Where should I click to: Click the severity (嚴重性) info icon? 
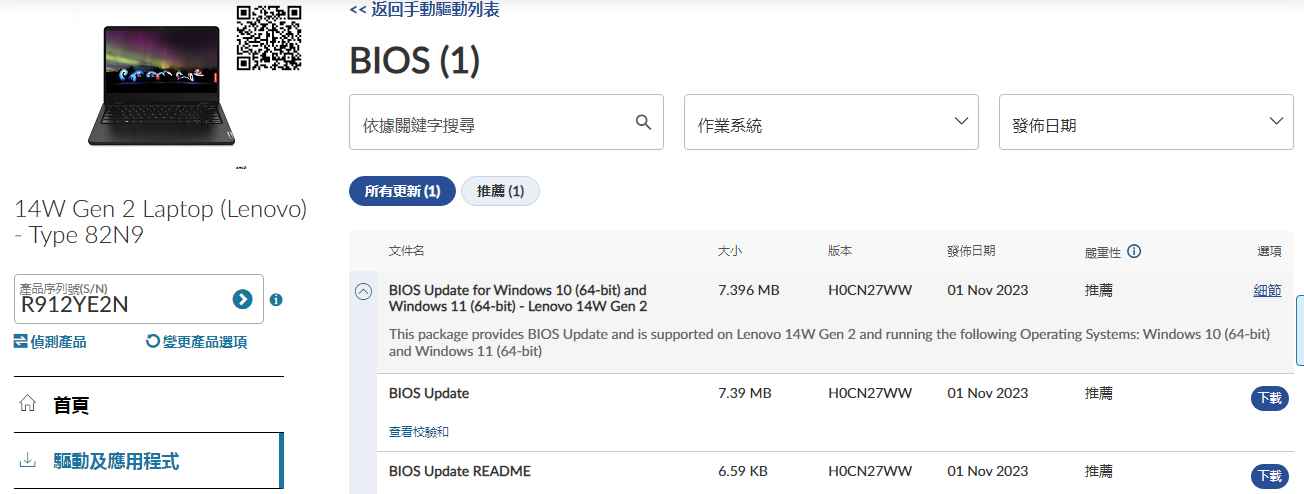[x=1134, y=252]
